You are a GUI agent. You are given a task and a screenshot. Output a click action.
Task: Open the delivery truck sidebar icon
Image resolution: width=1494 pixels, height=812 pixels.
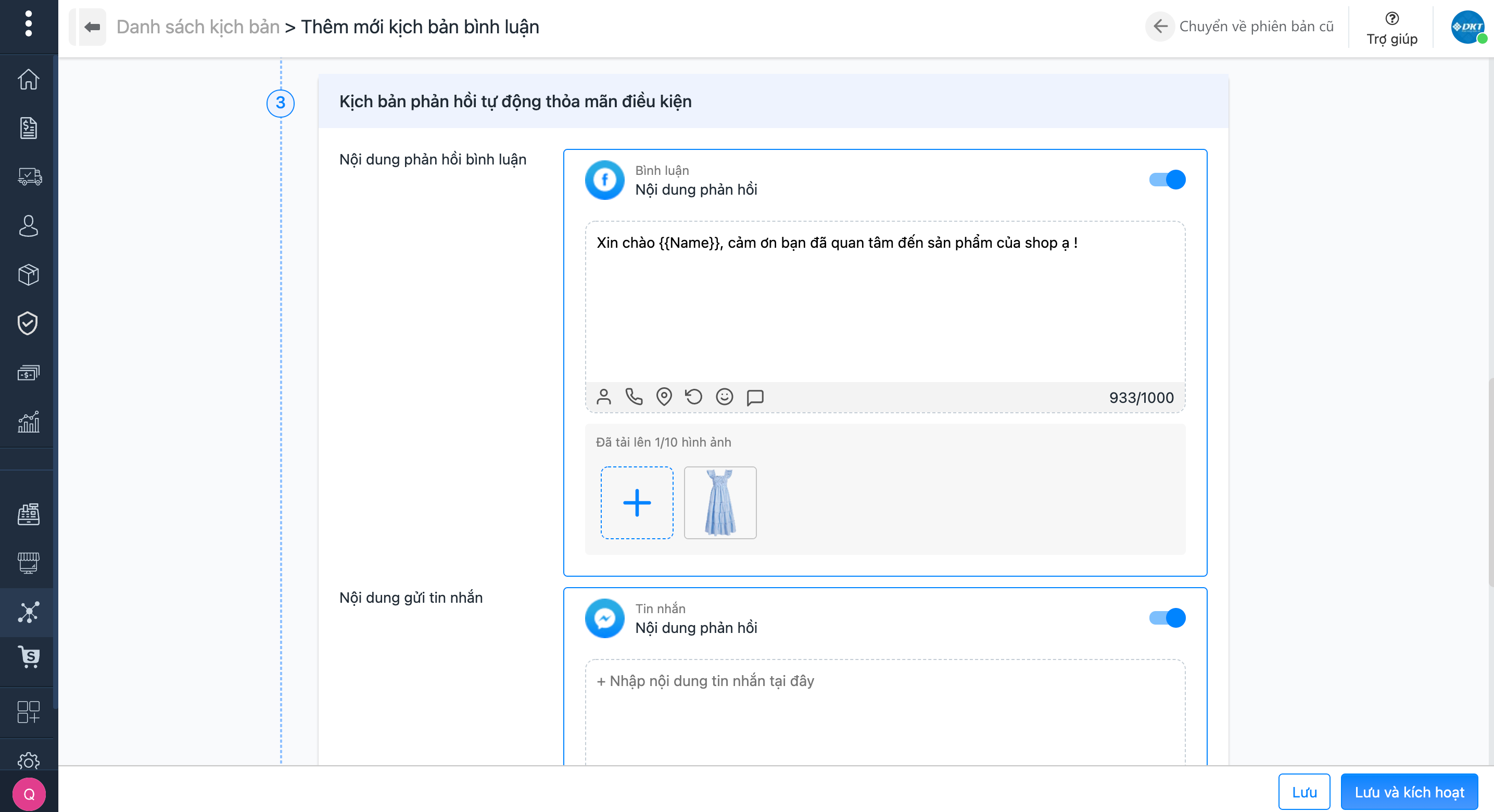coord(29,176)
